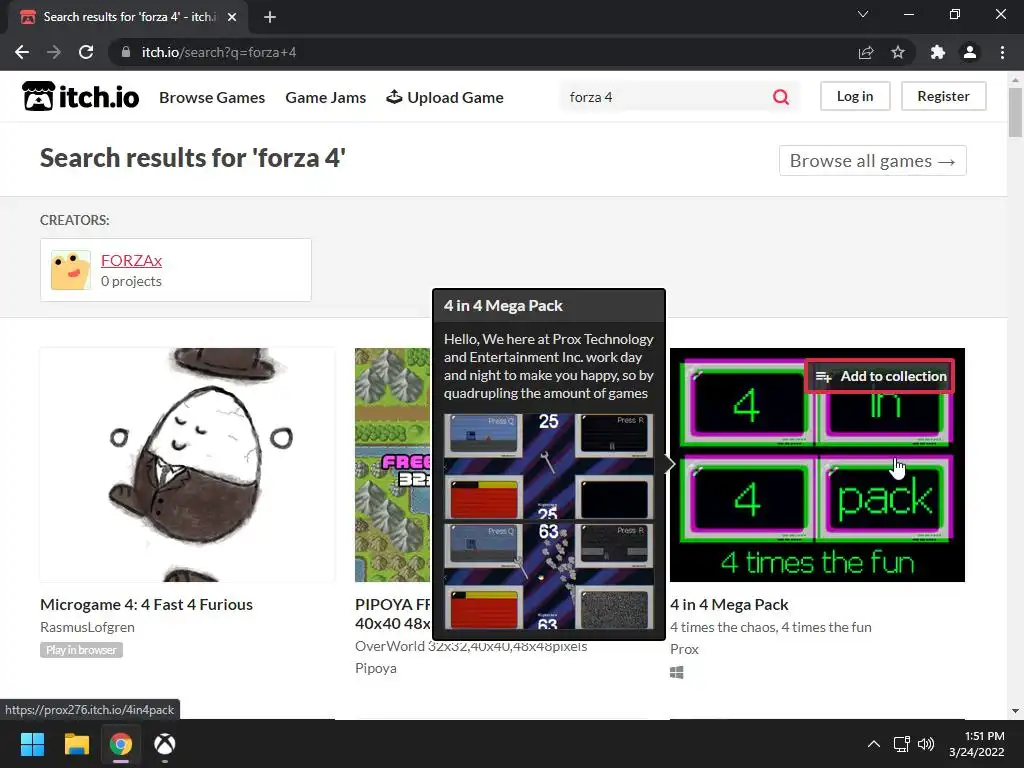Click the tab search chevron in title bar
The height and width of the screenshot is (768, 1024).
point(863,14)
